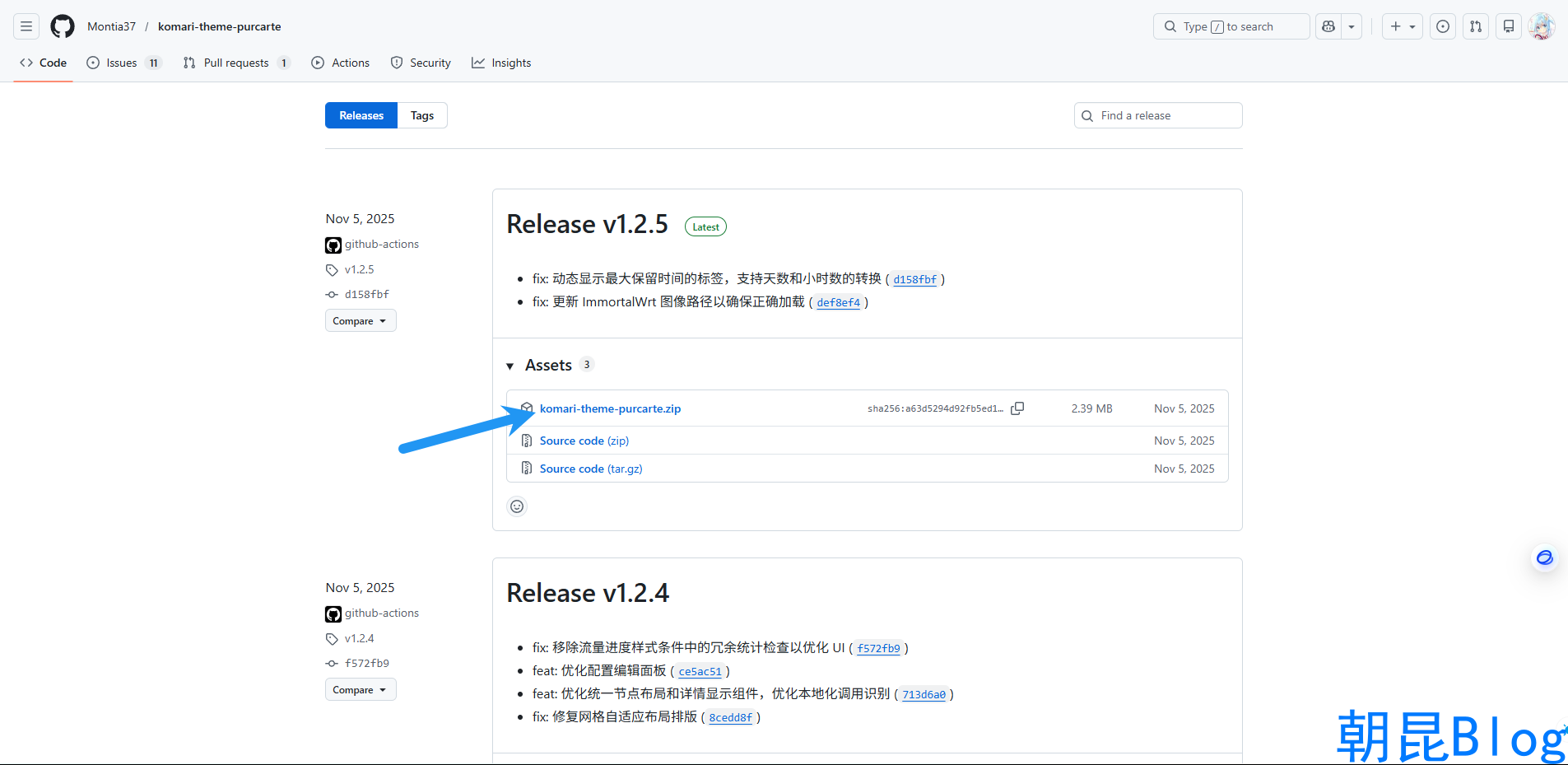Image resolution: width=1568 pixels, height=765 pixels.
Task: Click the commit icon next to d158fbf
Action: (332, 295)
